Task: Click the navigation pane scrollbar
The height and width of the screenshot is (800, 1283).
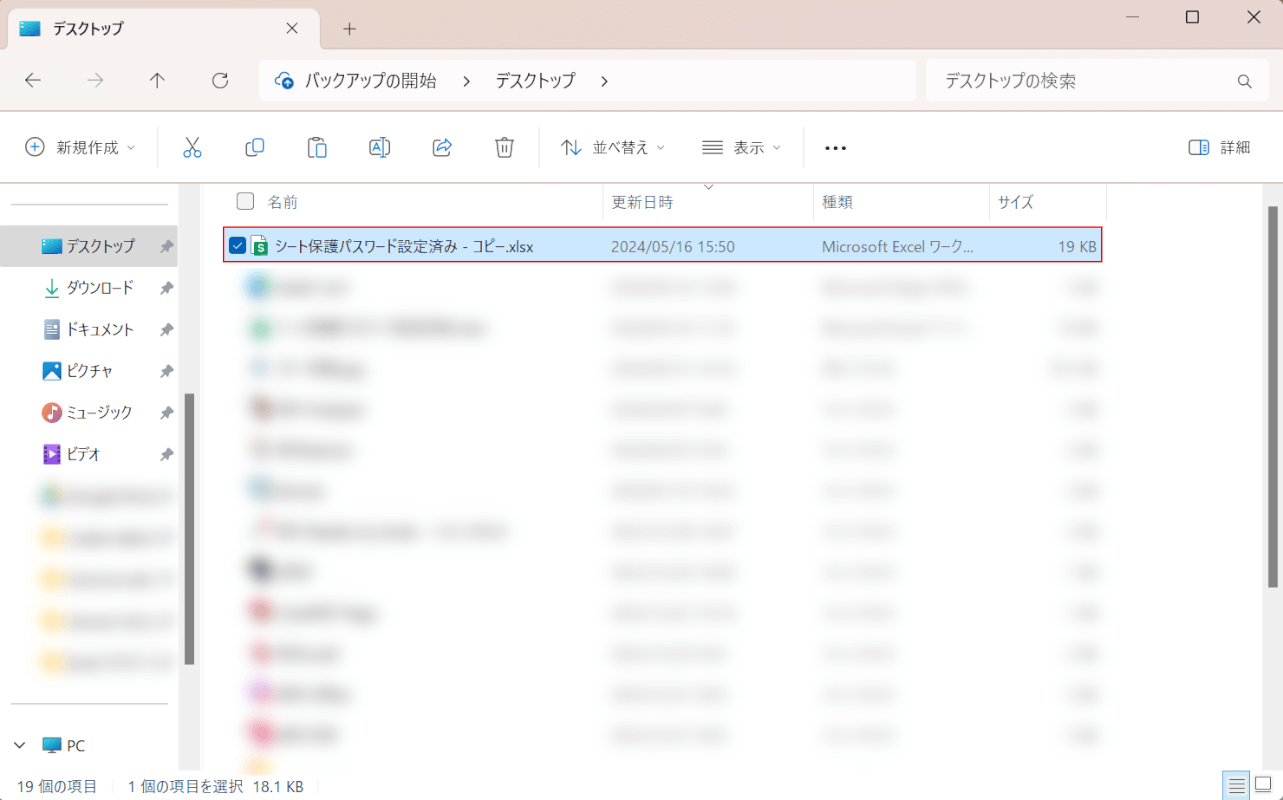Action: pyautogui.click(x=189, y=528)
